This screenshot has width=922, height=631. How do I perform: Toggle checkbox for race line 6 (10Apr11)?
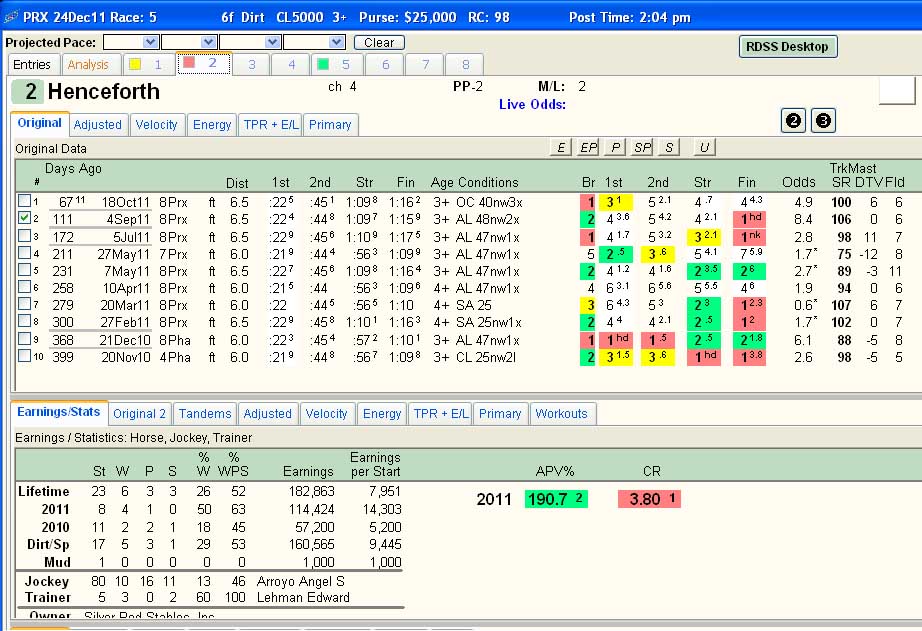coord(24,286)
